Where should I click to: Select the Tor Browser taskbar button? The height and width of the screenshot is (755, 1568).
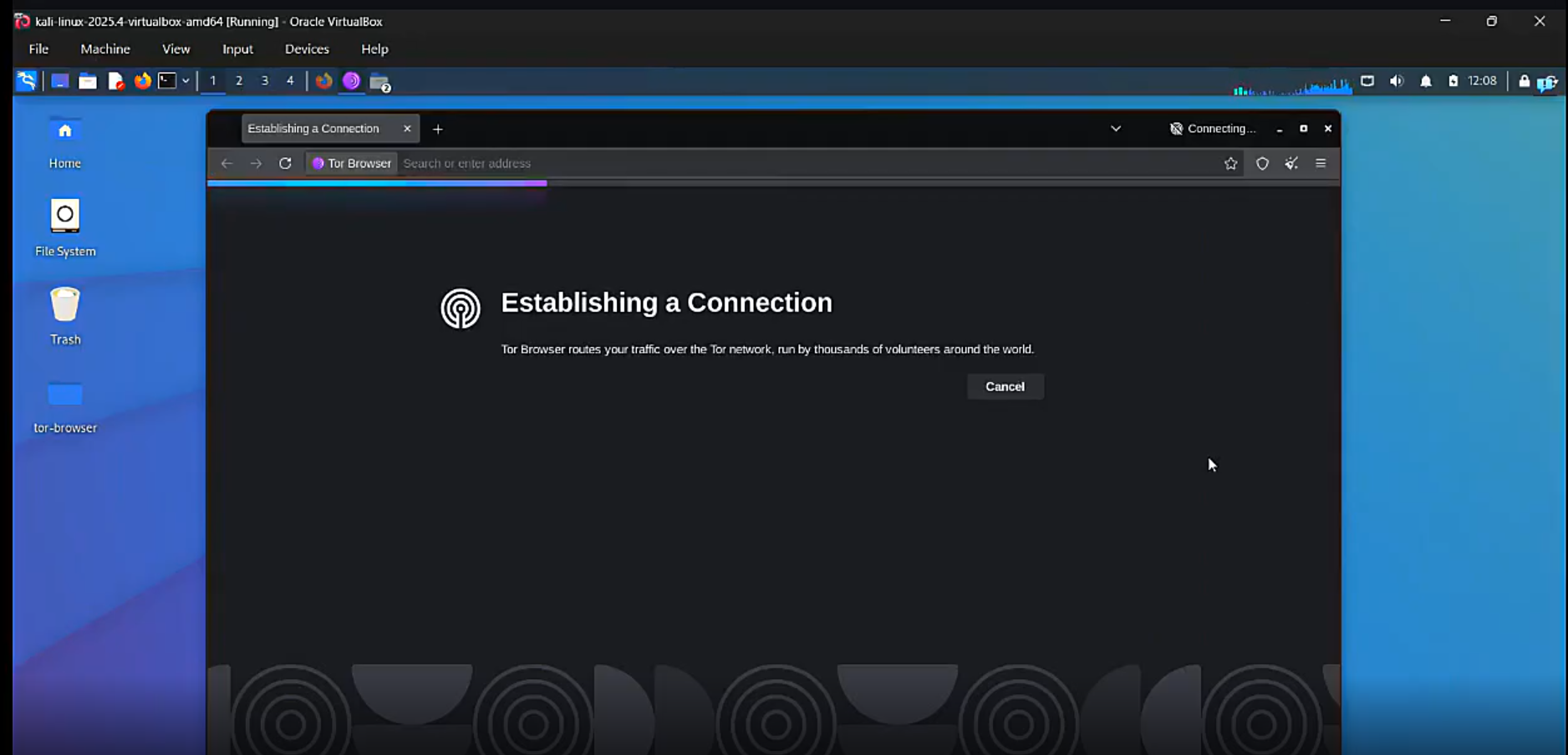click(x=352, y=81)
